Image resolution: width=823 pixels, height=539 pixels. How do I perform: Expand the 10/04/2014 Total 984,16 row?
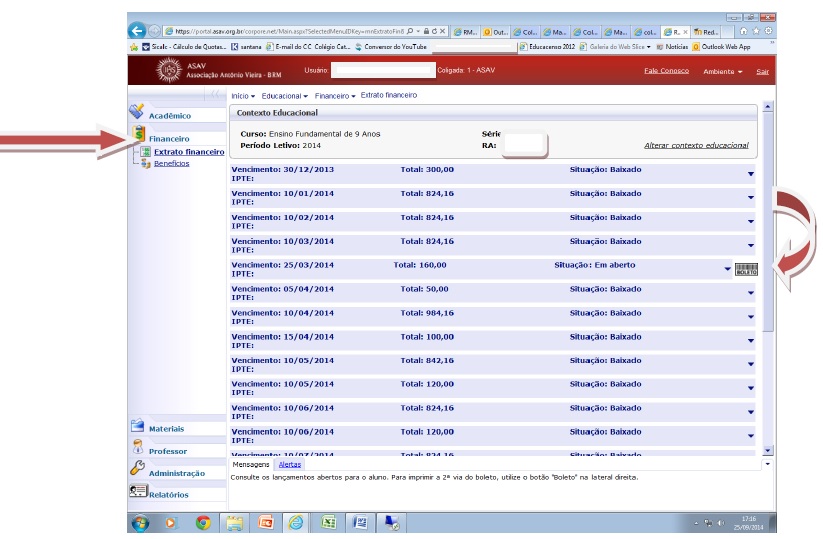click(x=751, y=317)
